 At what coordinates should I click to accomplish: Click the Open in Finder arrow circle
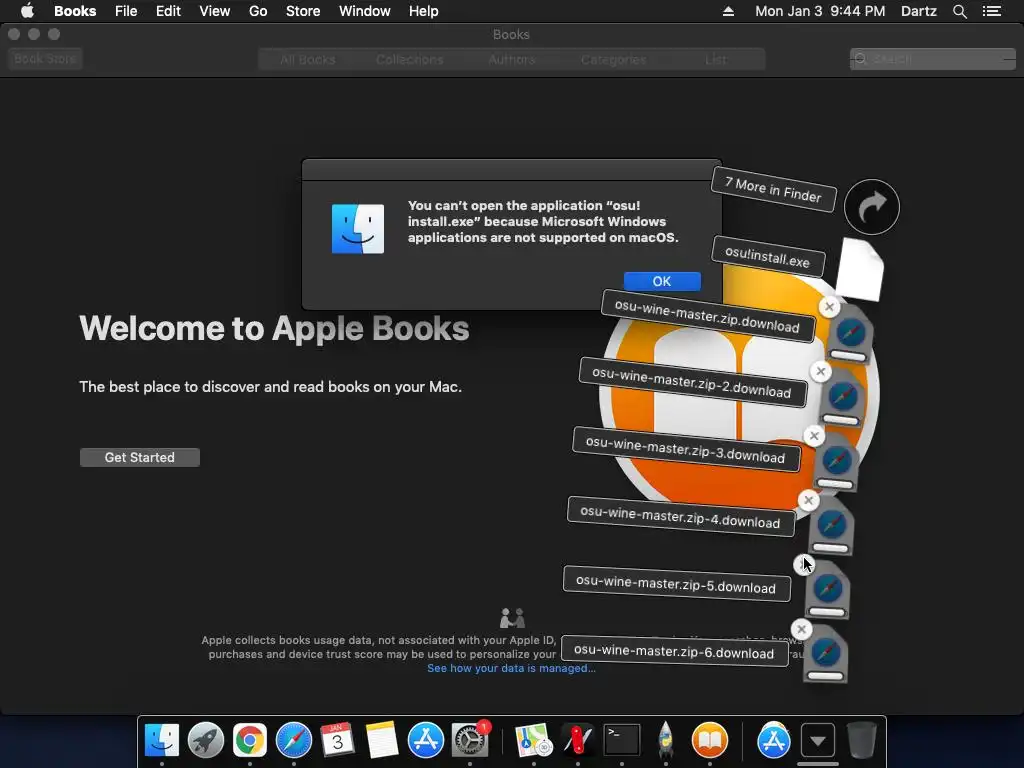point(872,207)
